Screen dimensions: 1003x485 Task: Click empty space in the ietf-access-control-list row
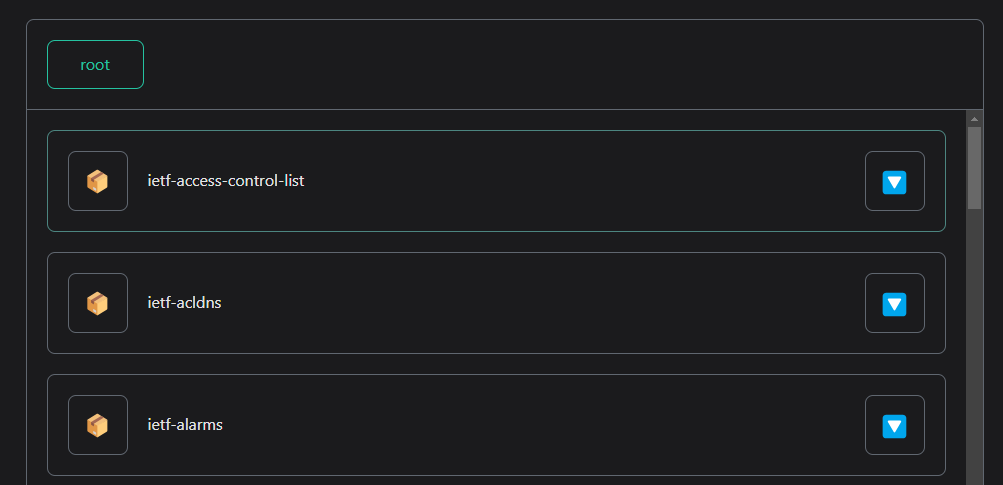580,181
